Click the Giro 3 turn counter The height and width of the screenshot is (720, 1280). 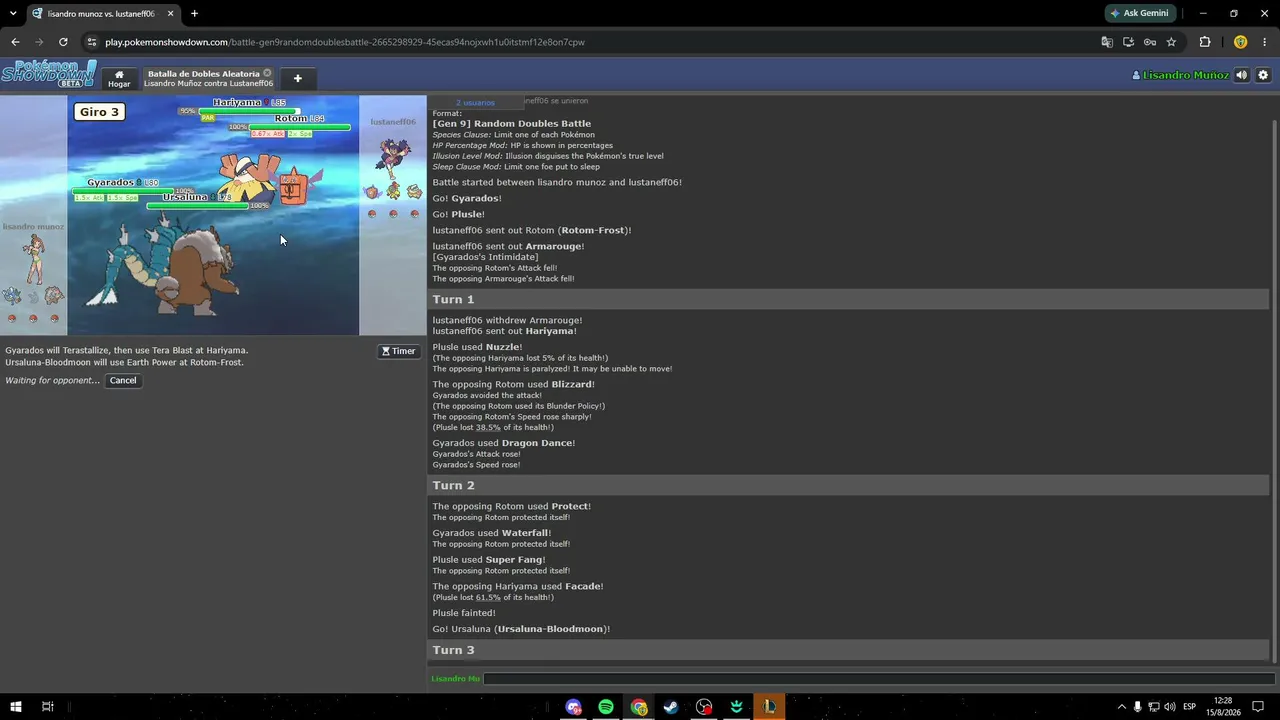coord(99,112)
